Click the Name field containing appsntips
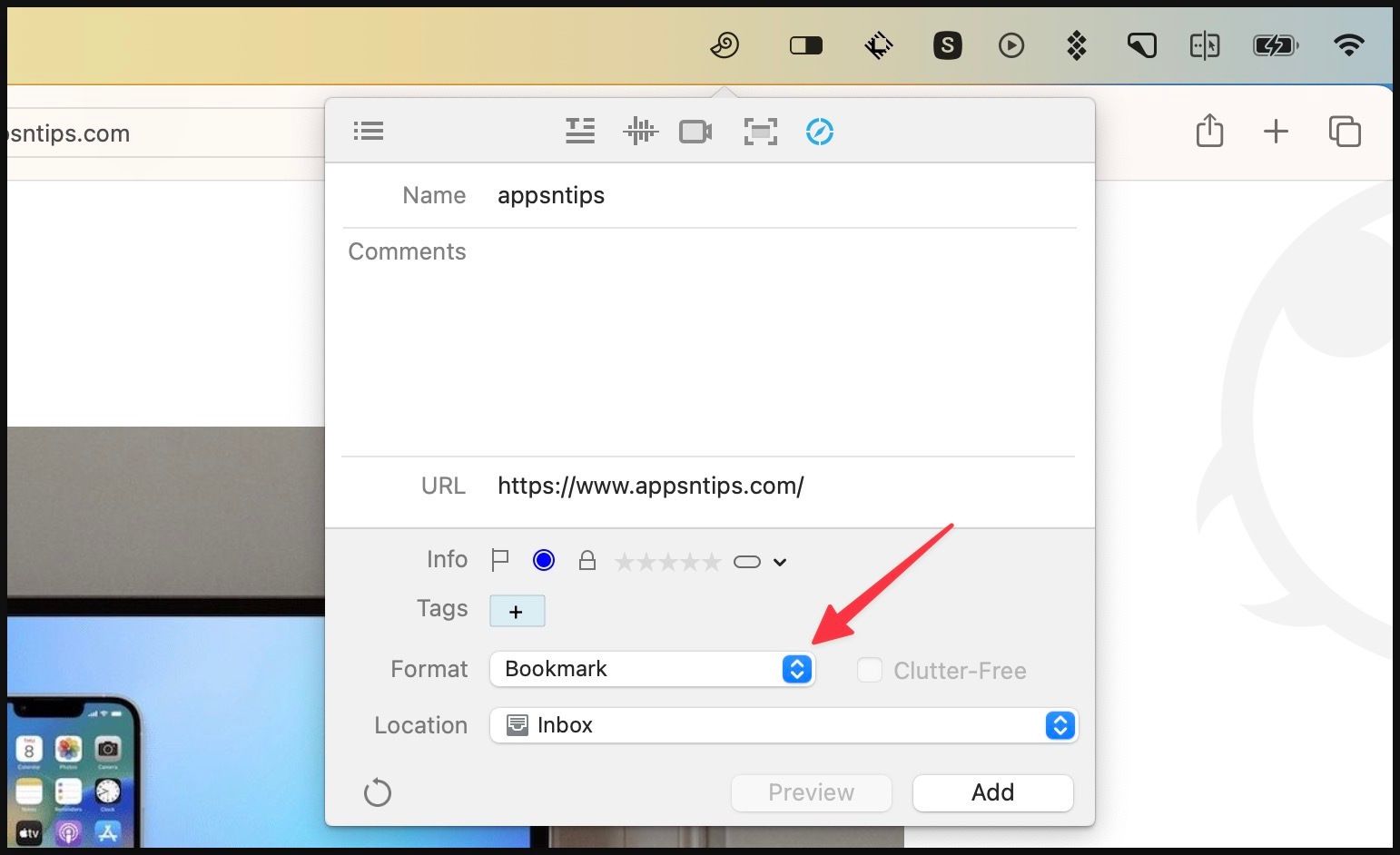The height and width of the screenshot is (855, 1400). pos(781,195)
